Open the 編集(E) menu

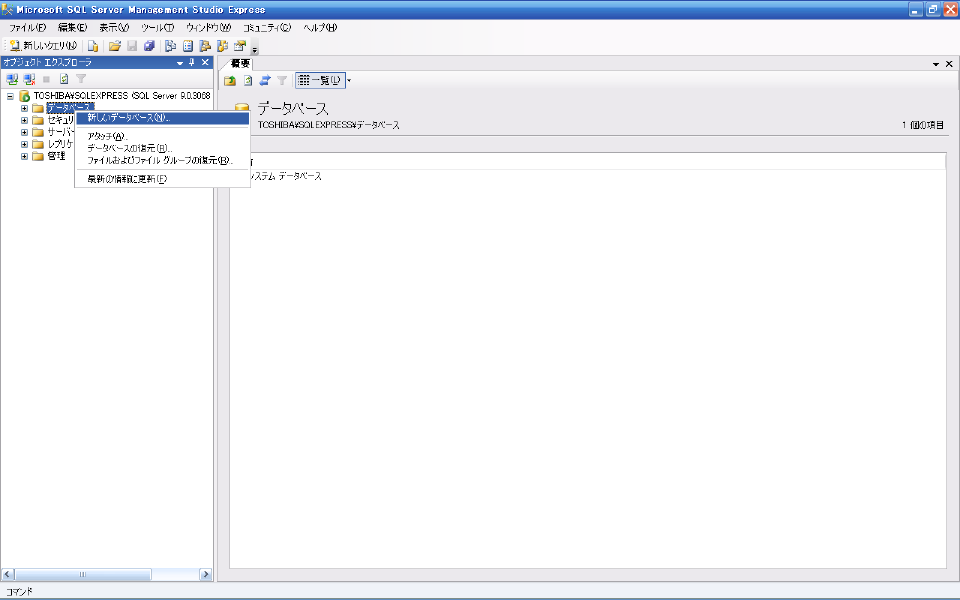(73, 28)
